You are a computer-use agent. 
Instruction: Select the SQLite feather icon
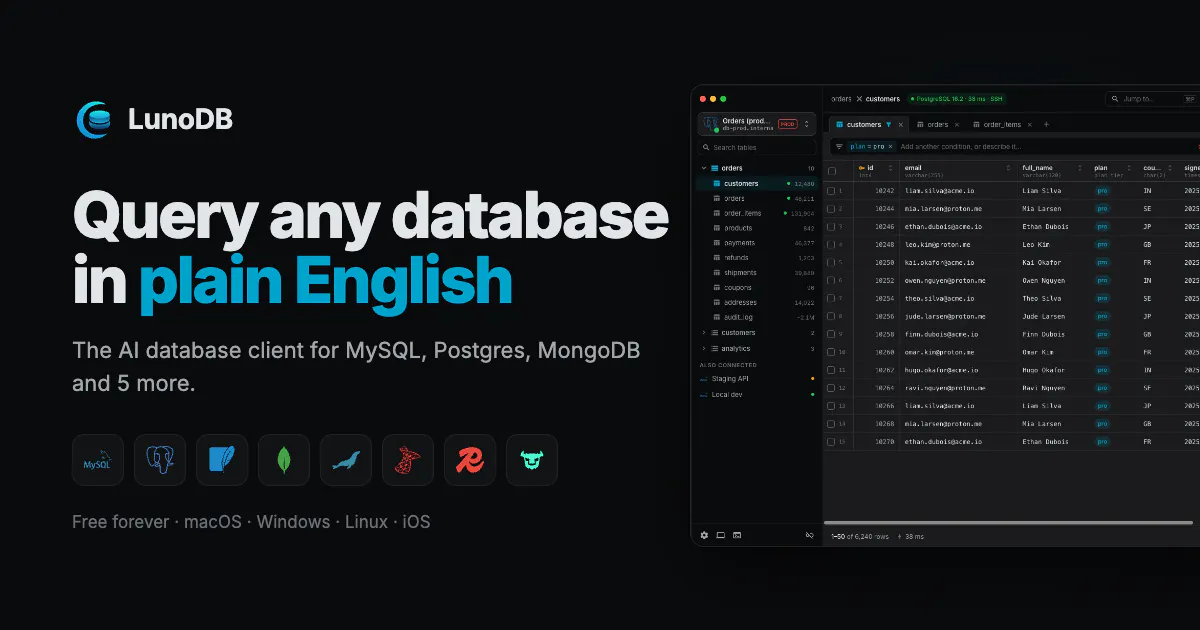(222, 460)
